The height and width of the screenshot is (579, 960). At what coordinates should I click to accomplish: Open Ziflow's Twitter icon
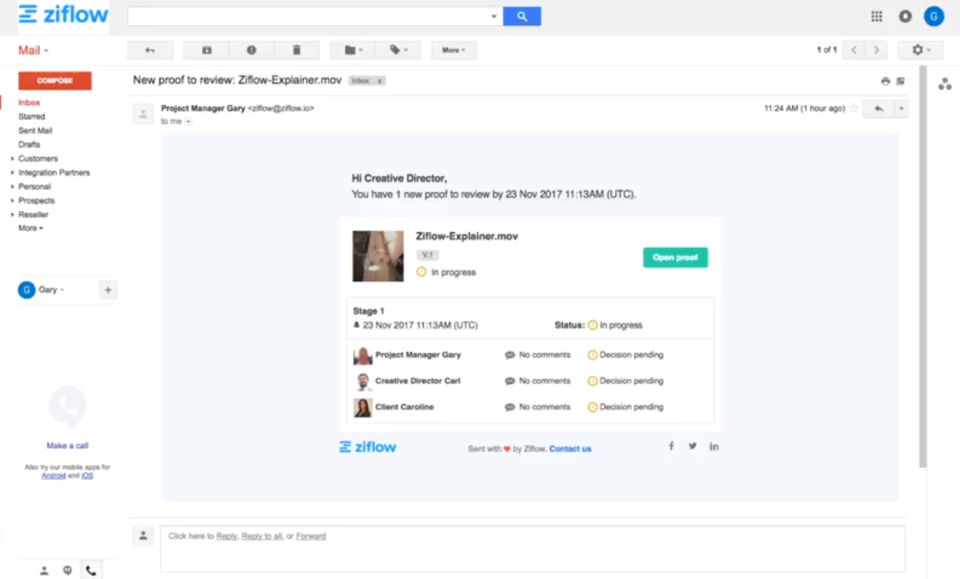point(692,446)
